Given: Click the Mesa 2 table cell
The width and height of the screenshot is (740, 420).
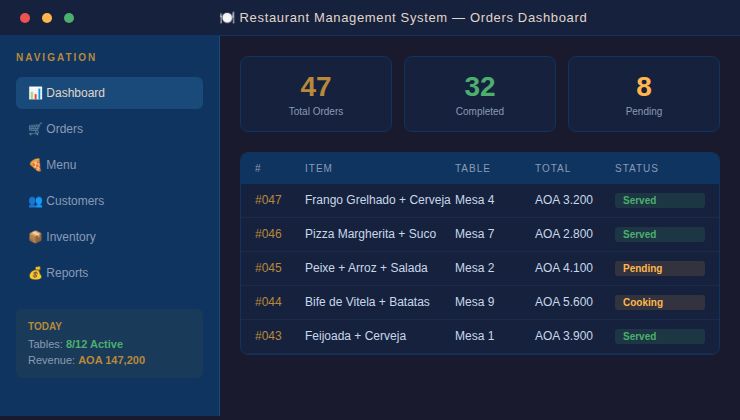Looking at the screenshot, I should click(475, 268).
